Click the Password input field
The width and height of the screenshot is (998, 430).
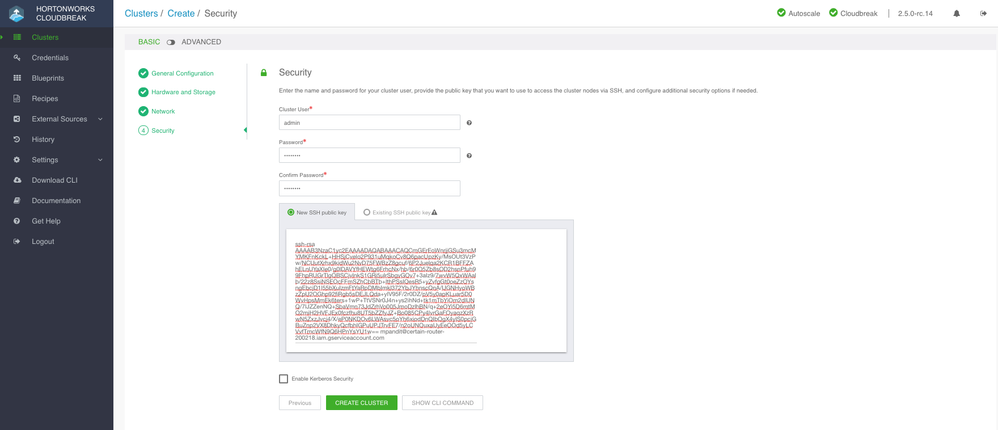(369, 155)
